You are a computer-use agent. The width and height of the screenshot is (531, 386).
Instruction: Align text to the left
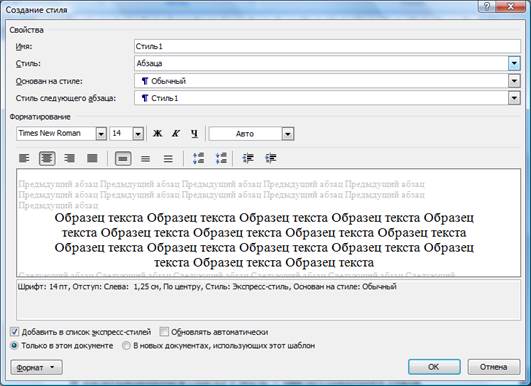pyautogui.click(x=24, y=158)
